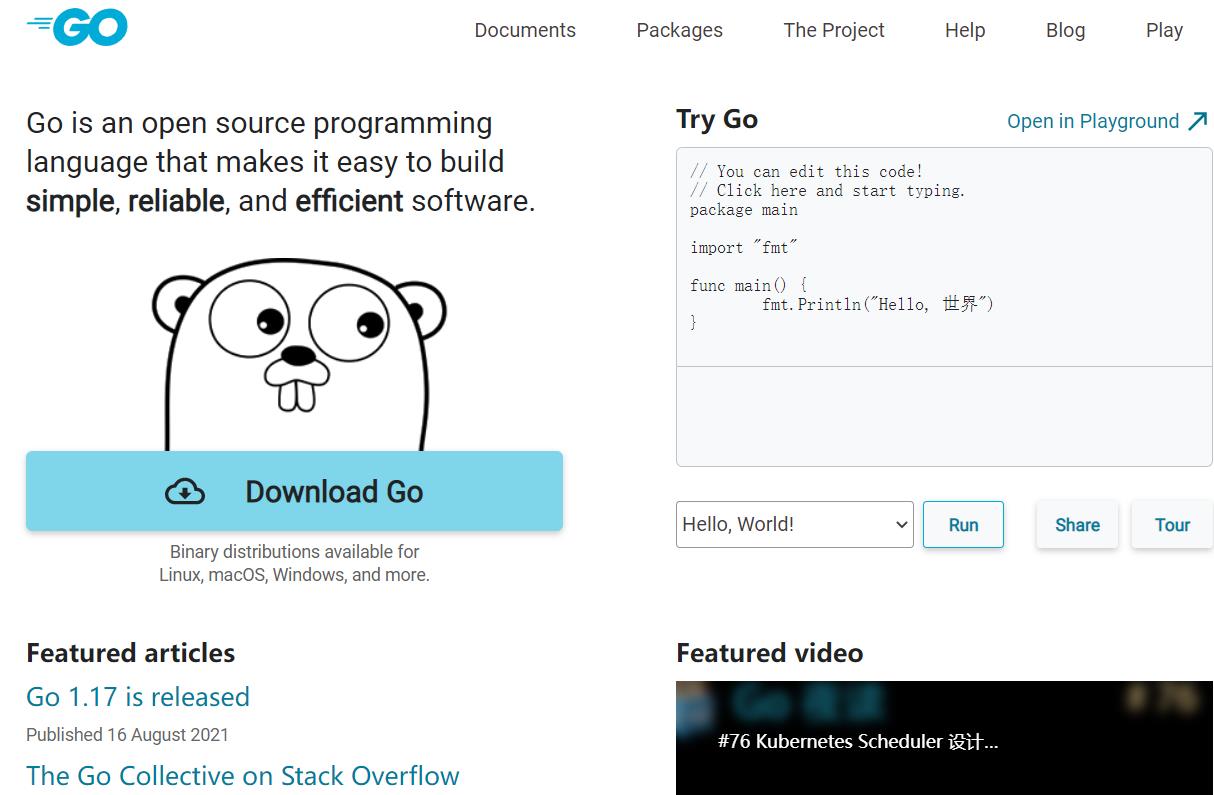The image size is (1214, 795).
Task: Click inside the Try Go code editor
Action: tap(944, 257)
